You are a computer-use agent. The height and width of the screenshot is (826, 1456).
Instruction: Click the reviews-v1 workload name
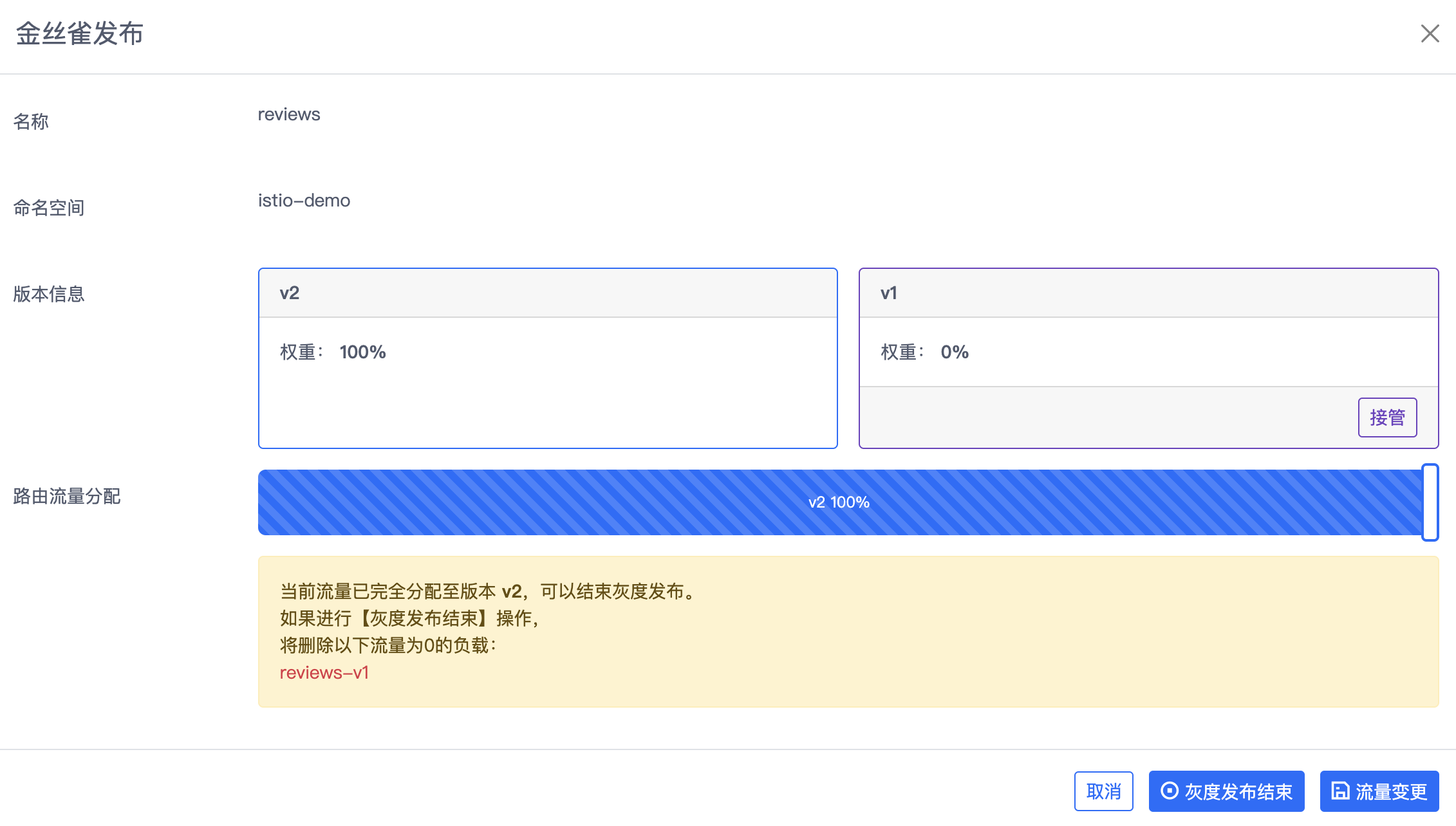(x=324, y=673)
